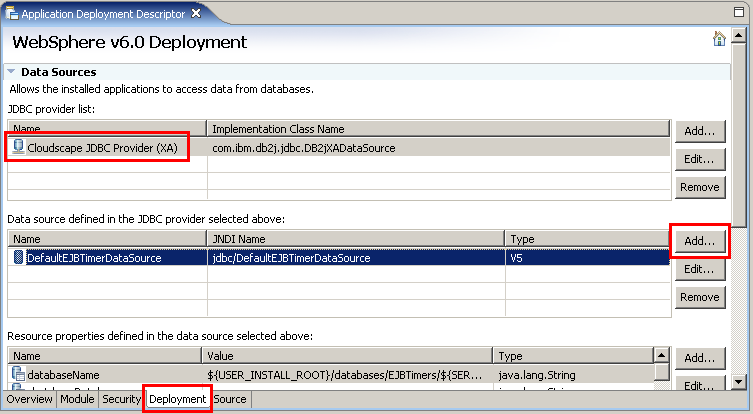Click the resource properties table scroll-up arrow

pos(662,355)
